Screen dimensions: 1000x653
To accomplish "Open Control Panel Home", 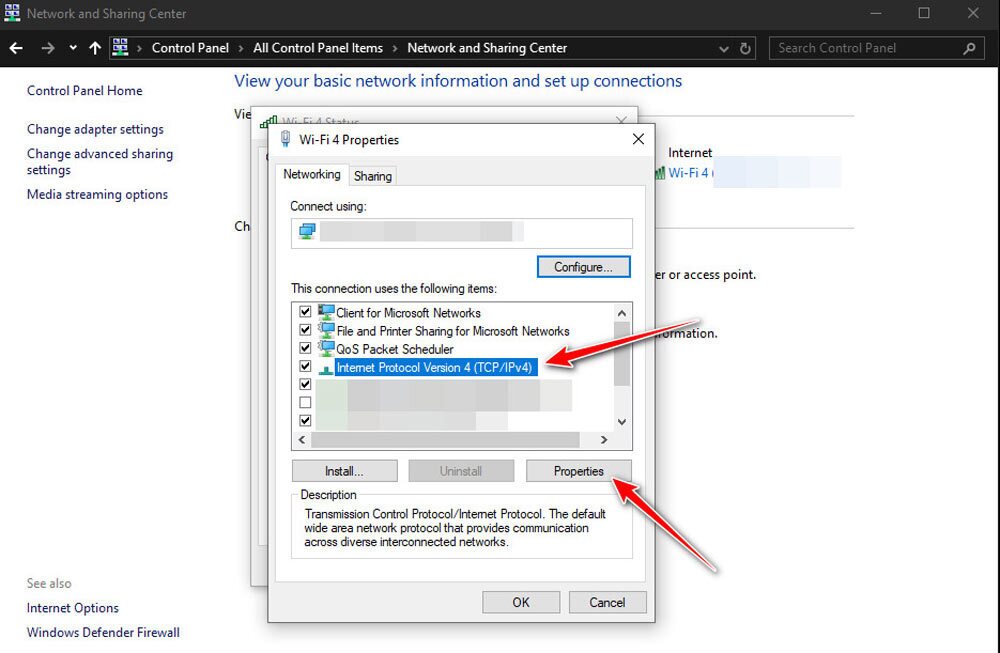I will point(84,91).
